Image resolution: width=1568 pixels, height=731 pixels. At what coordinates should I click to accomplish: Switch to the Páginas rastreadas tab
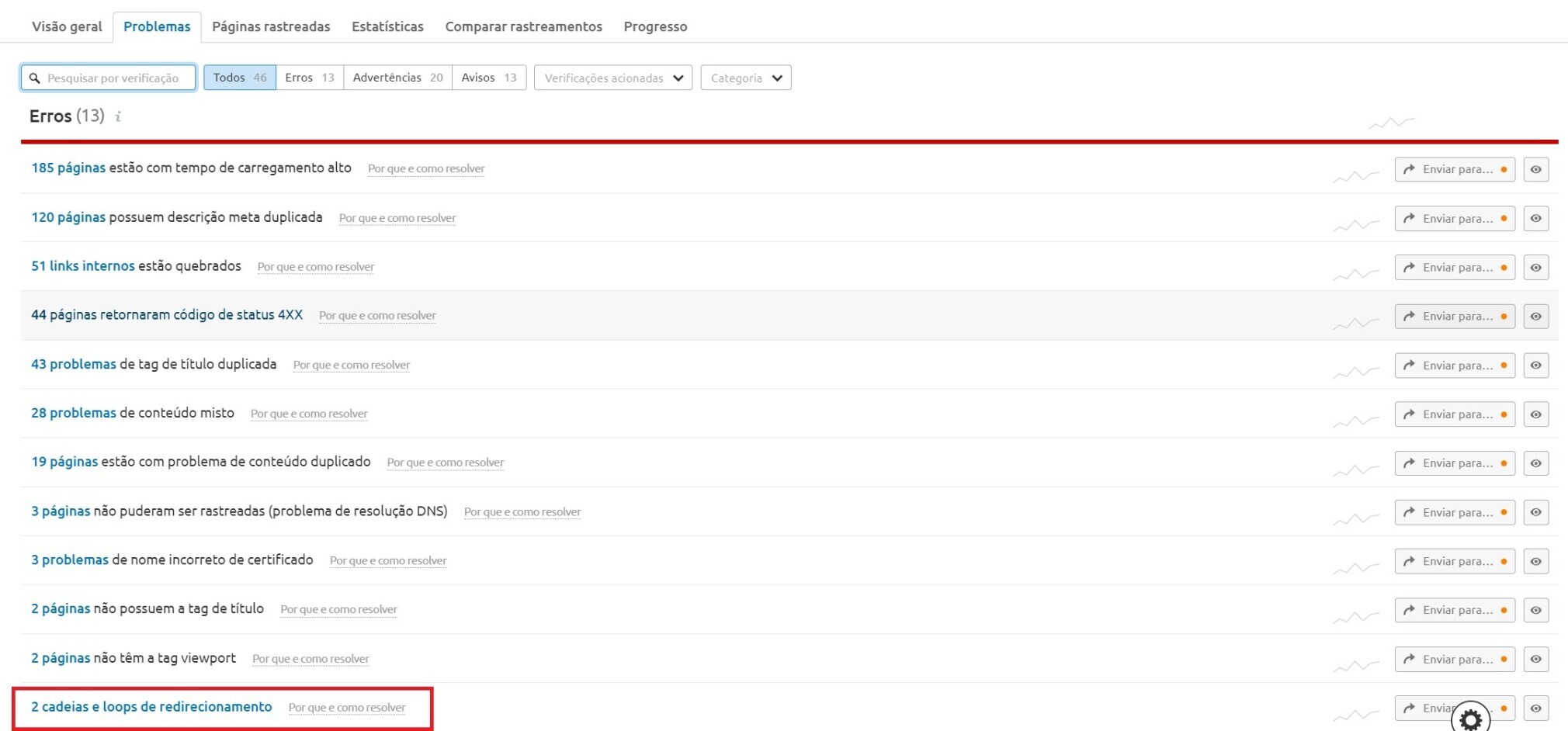[271, 26]
